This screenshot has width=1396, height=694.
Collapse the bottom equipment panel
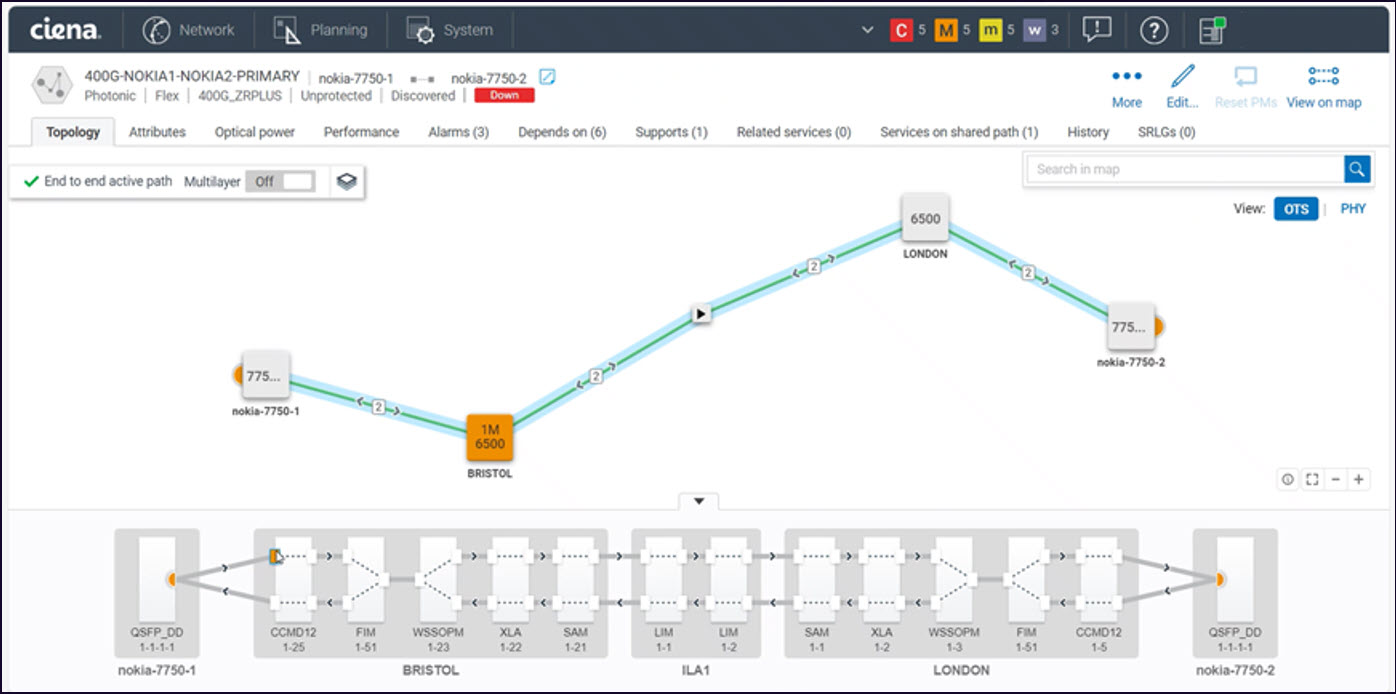tap(699, 501)
